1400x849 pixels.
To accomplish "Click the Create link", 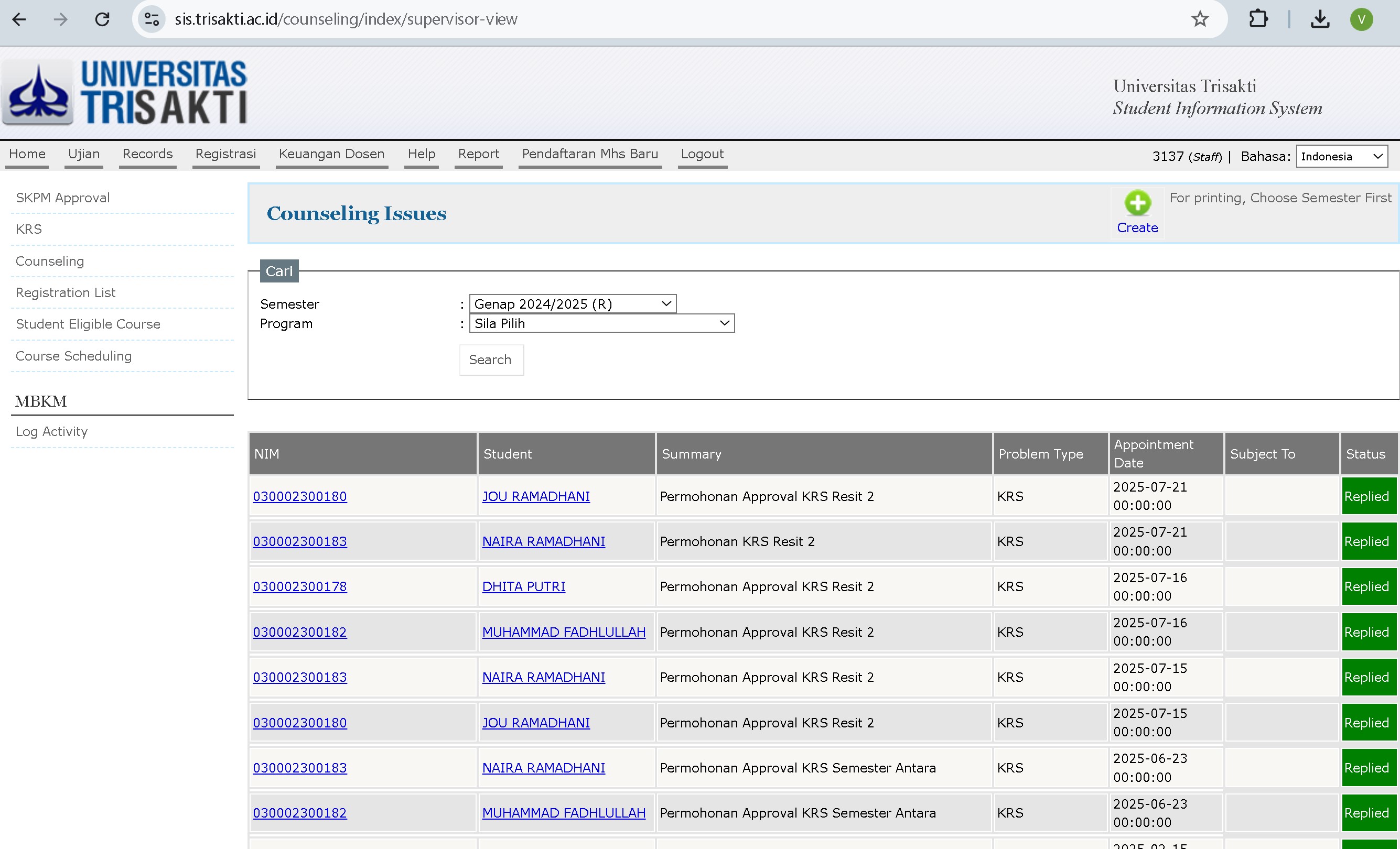I will pyautogui.click(x=1137, y=228).
